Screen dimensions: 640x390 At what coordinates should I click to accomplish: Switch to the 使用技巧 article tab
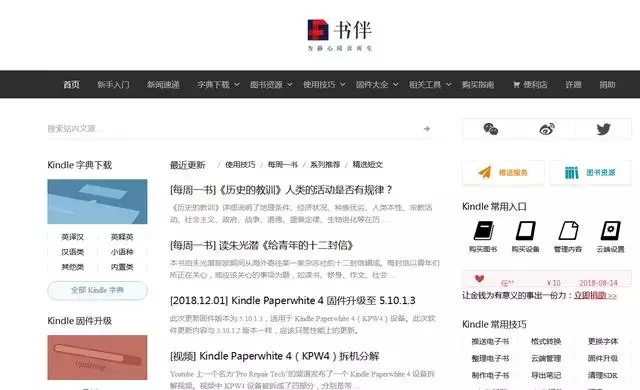240,165
